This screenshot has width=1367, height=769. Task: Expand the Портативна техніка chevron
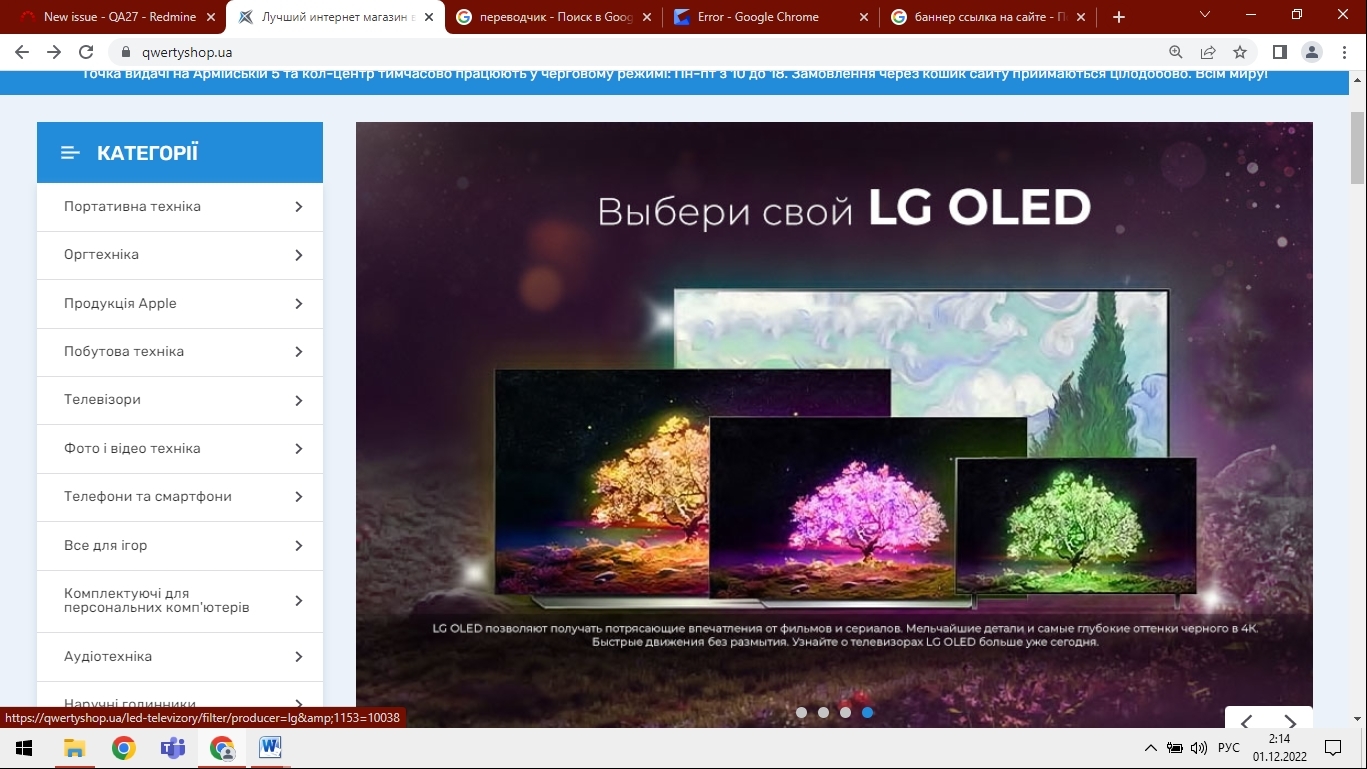pyautogui.click(x=298, y=207)
